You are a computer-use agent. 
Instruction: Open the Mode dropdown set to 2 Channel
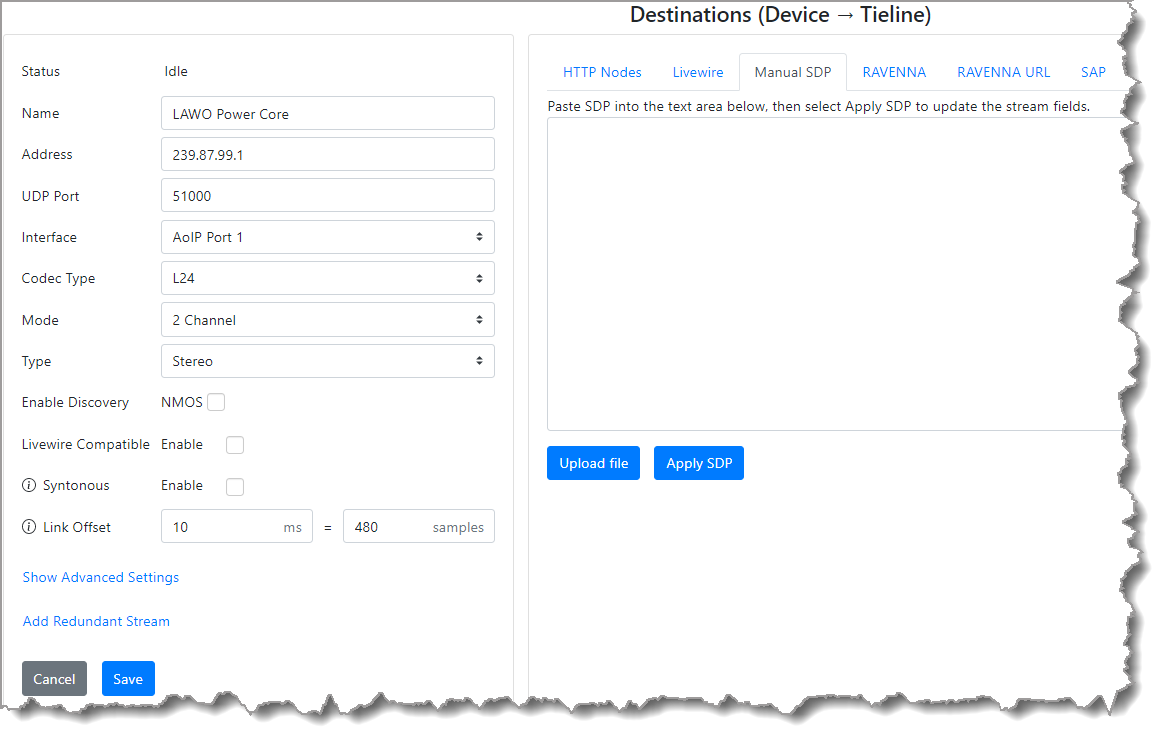tap(327, 320)
